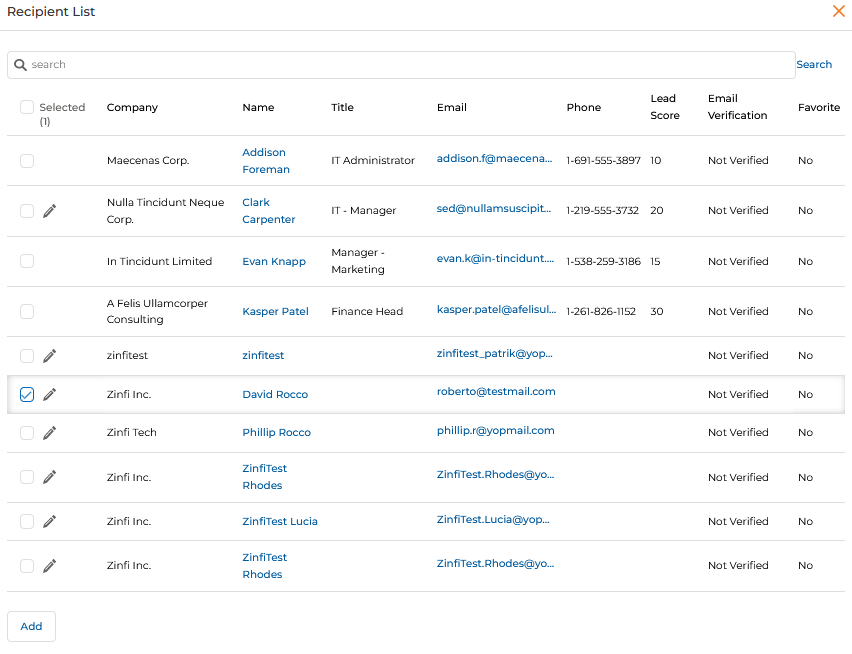852x654 pixels.
Task: Click the Finance Head title cell
Action: click(367, 311)
